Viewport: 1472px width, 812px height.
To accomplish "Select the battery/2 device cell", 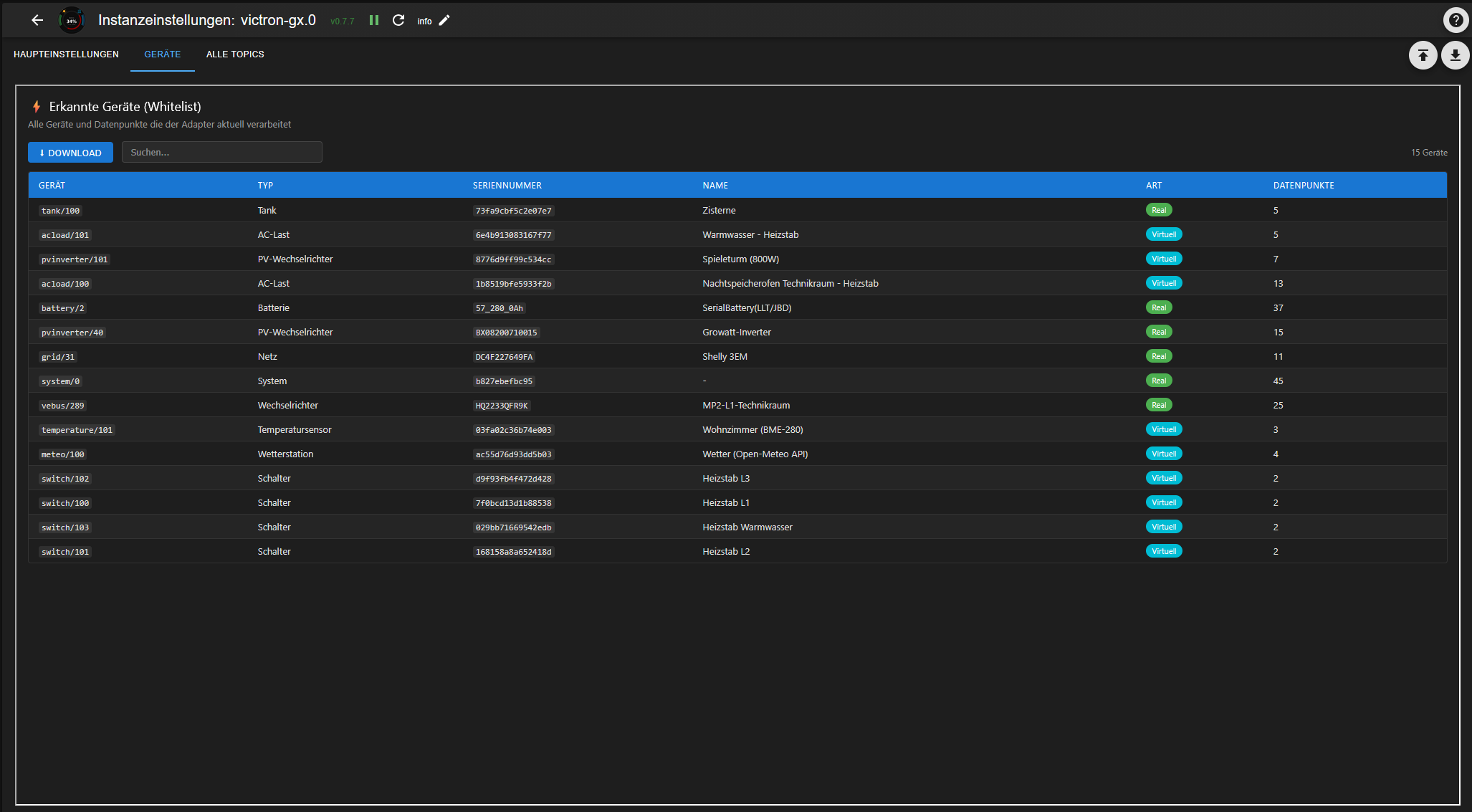I will (x=63, y=308).
